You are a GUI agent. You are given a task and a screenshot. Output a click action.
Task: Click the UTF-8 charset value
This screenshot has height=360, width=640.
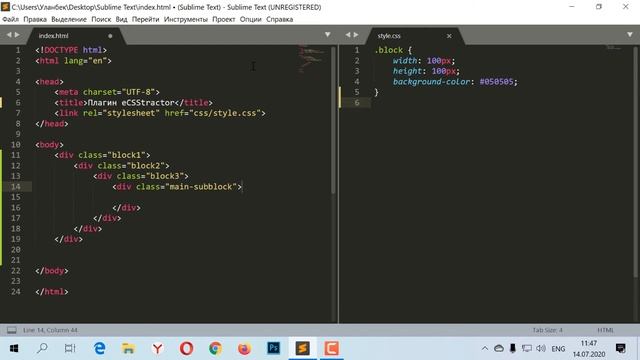[x=138, y=92]
